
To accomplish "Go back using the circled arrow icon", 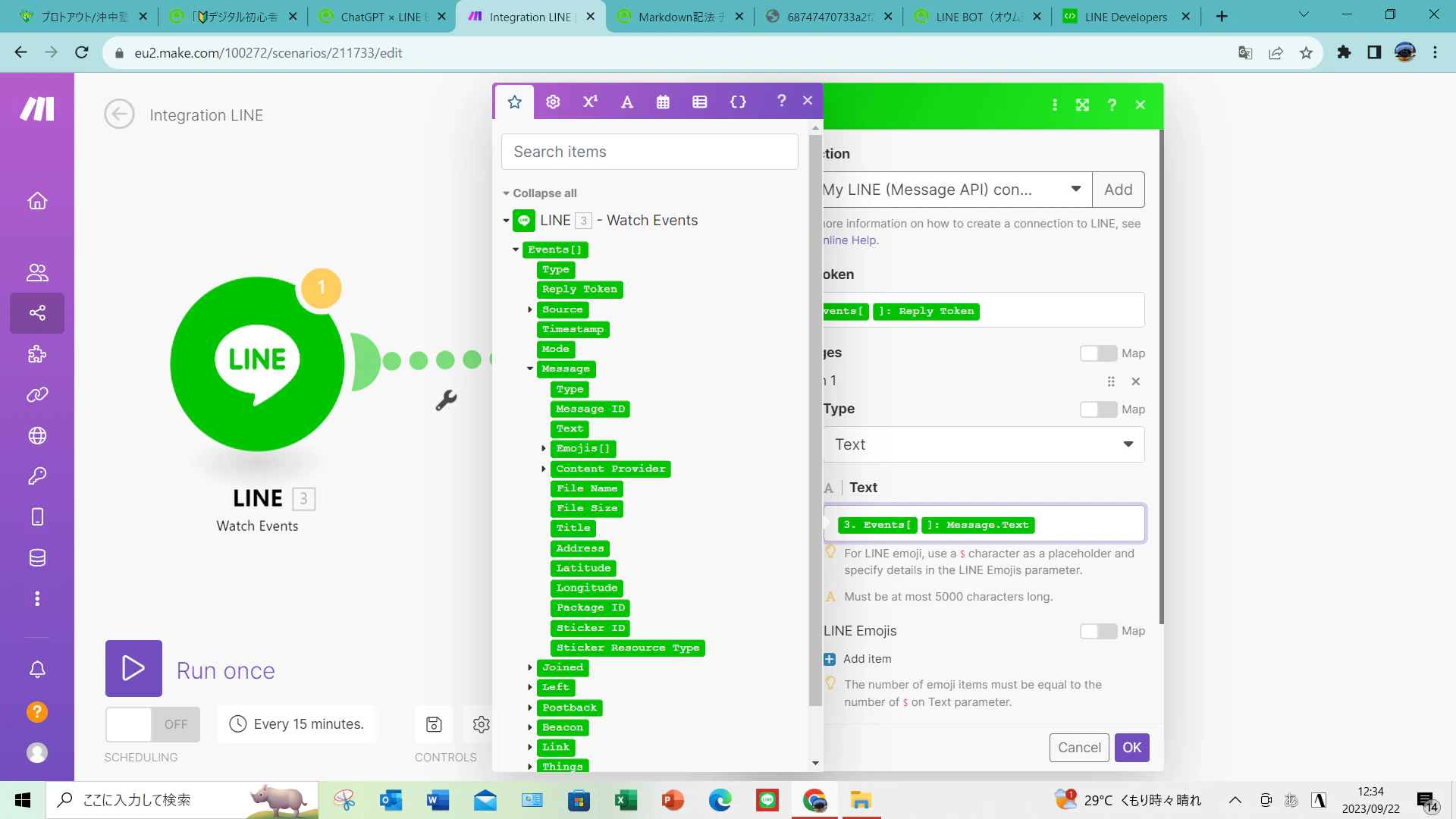I will pos(120,115).
